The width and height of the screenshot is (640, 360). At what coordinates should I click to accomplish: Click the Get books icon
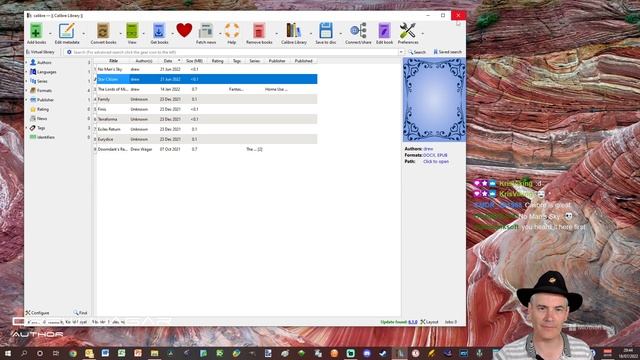click(159, 31)
